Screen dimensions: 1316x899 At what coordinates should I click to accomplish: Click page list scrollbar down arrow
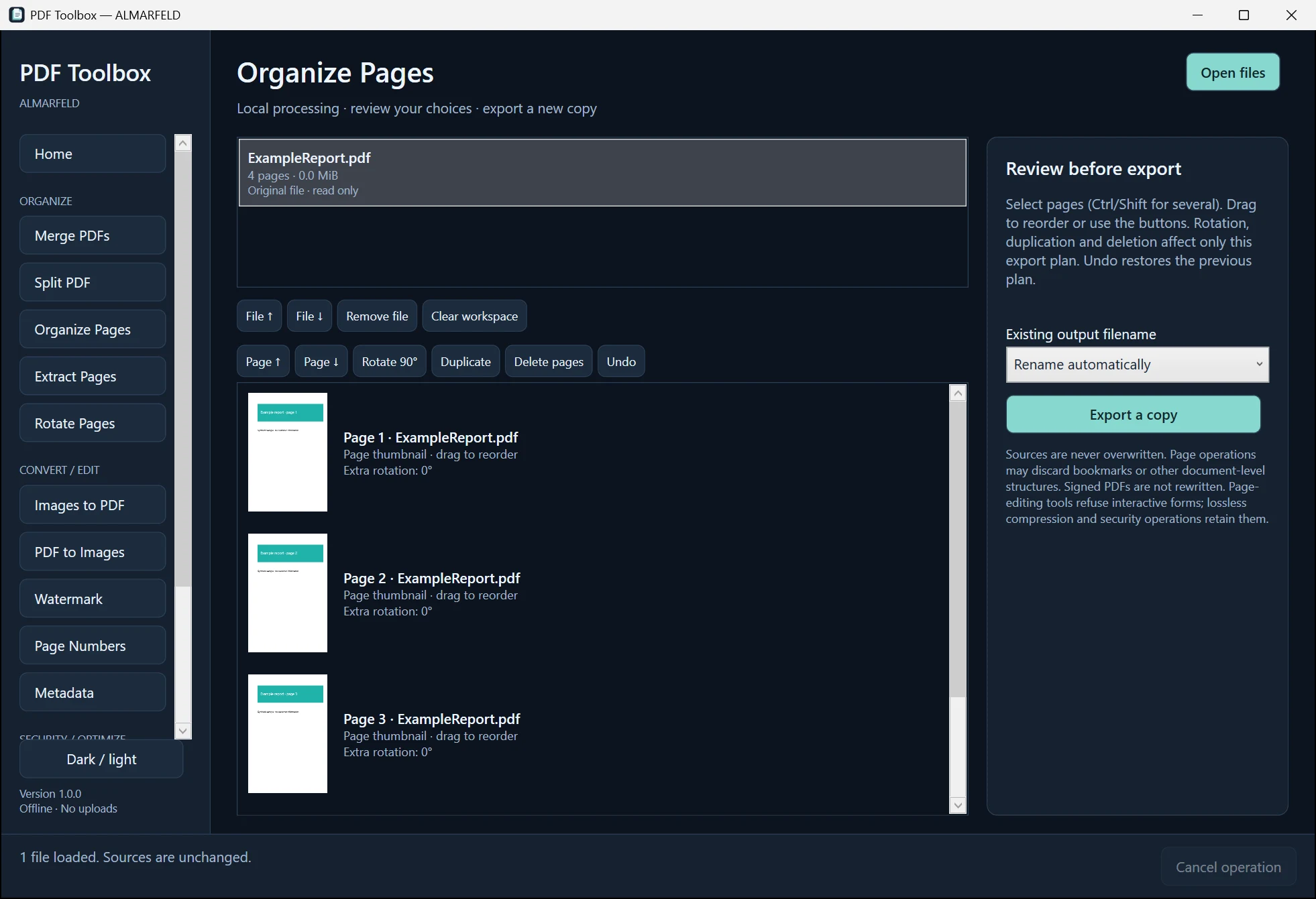958,805
